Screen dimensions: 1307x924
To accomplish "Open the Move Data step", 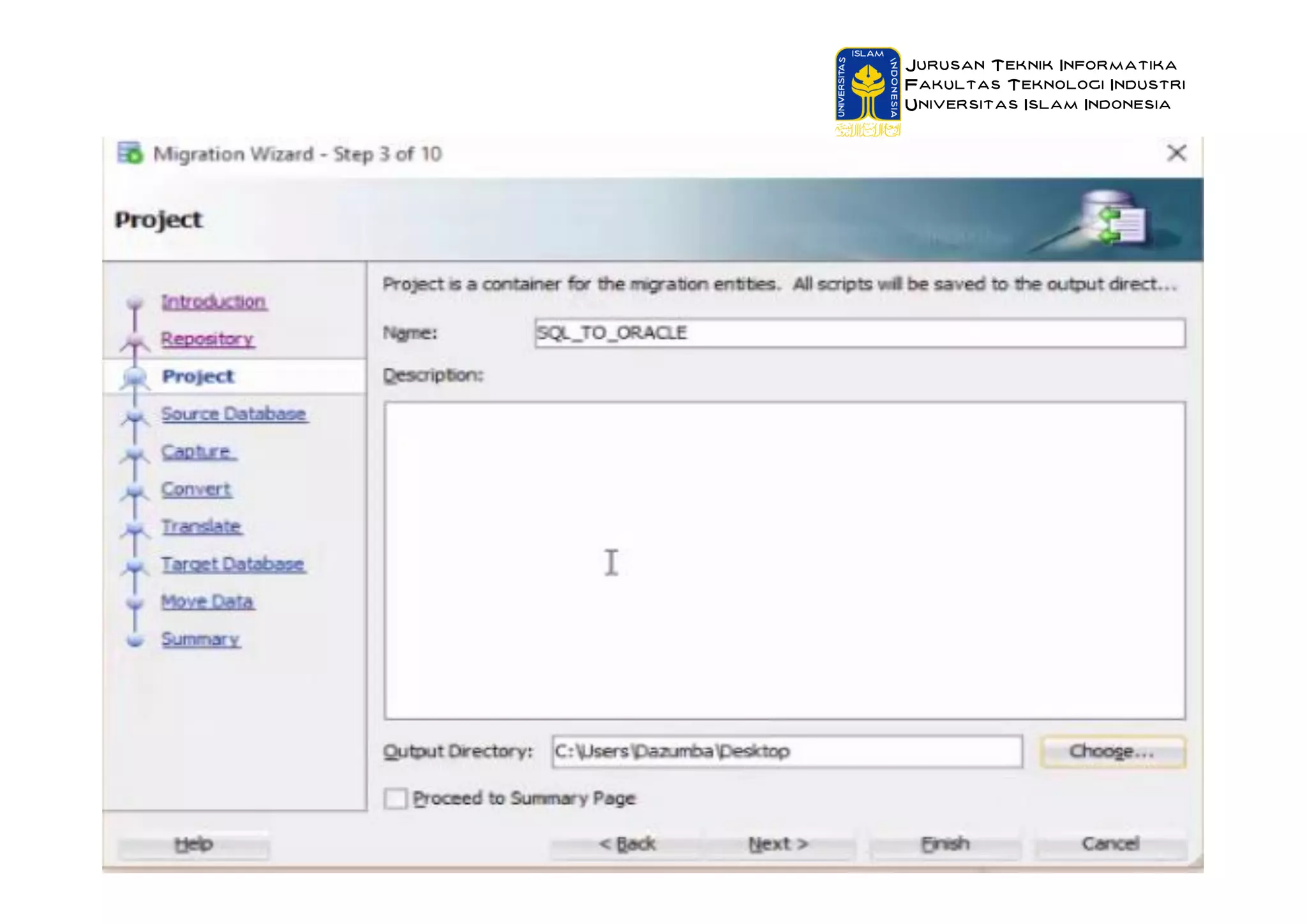I will (x=207, y=601).
